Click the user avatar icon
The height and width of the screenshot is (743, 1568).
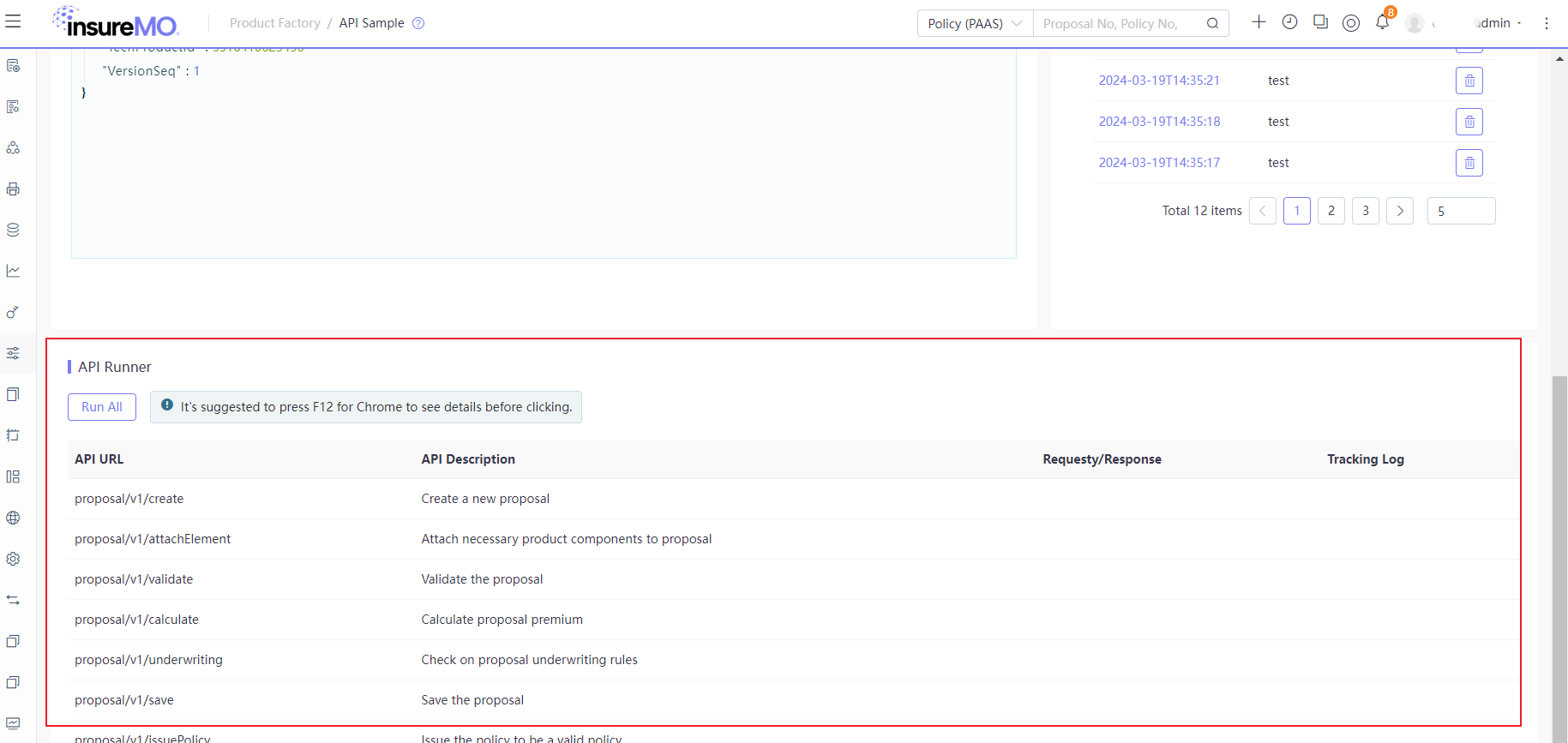click(1415, 23)
